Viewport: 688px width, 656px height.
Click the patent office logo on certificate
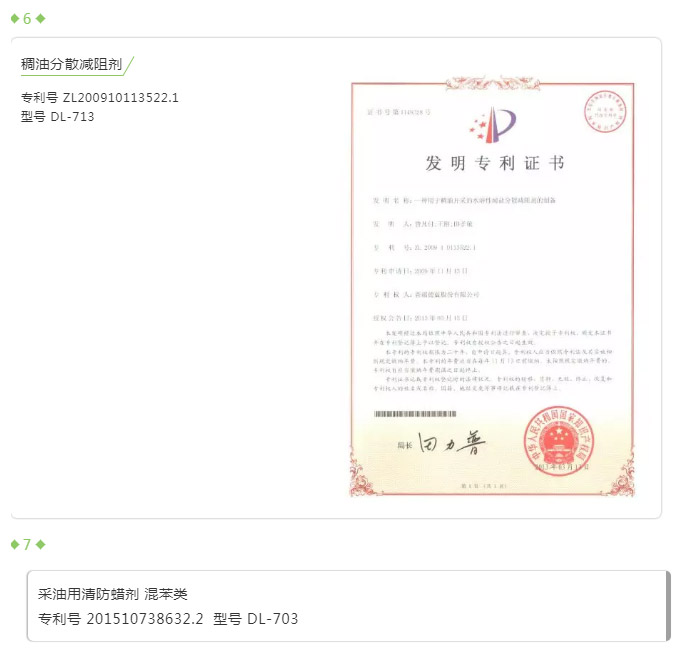pyautogui.click(x=493, y=125)
